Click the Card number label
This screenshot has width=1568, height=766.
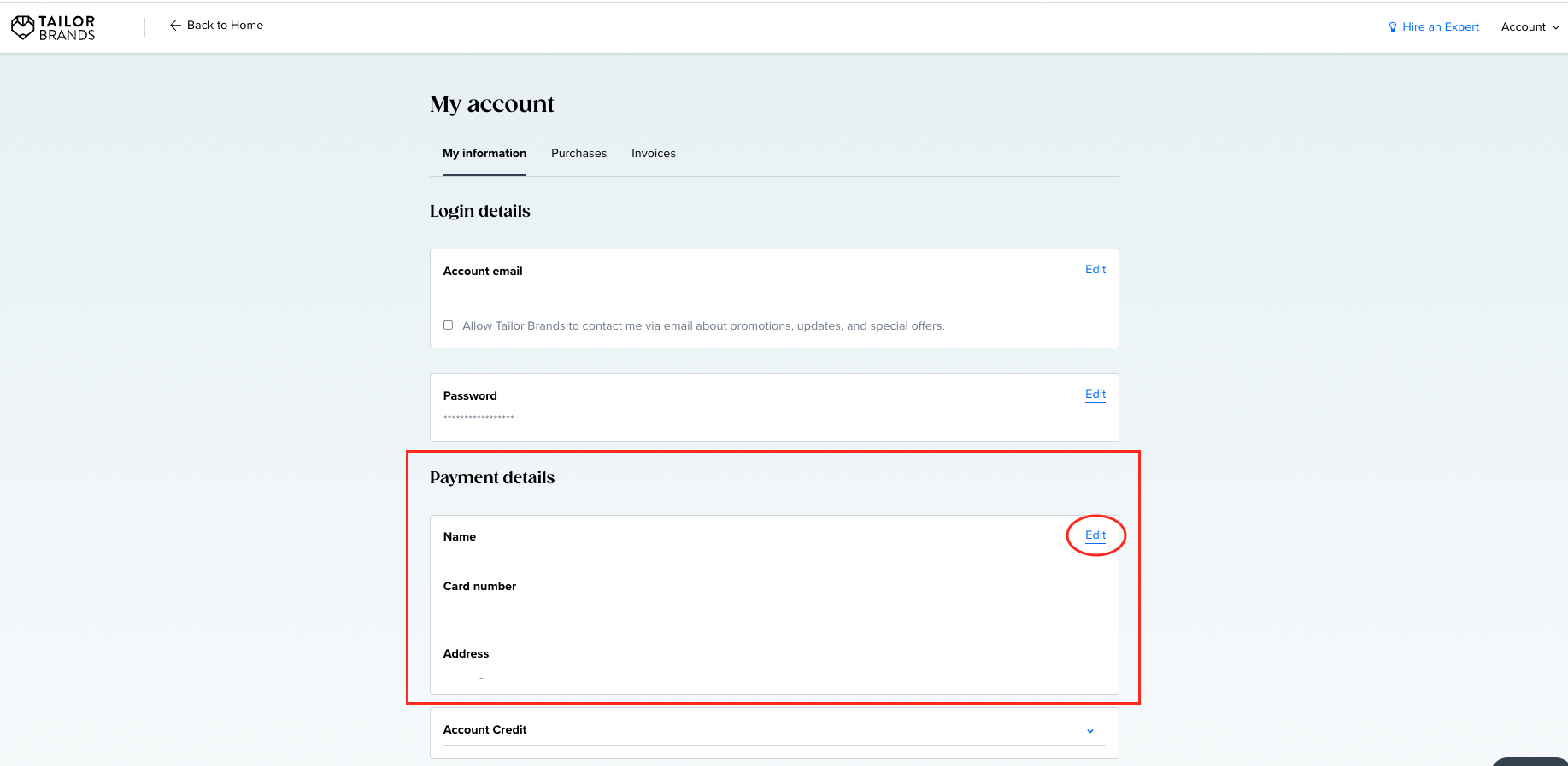[479, 587]
